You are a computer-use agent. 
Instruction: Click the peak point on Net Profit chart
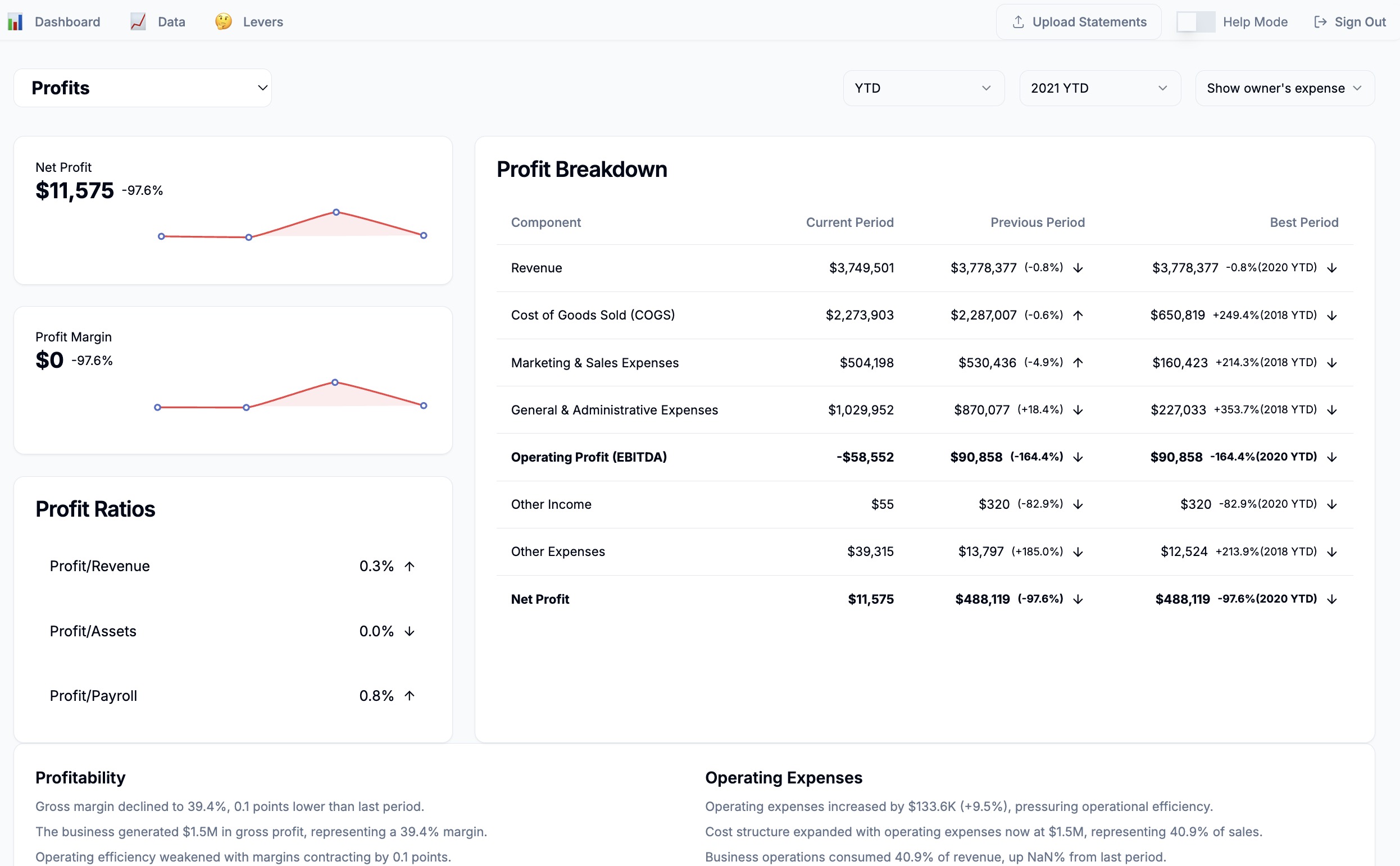coord(337,212)
